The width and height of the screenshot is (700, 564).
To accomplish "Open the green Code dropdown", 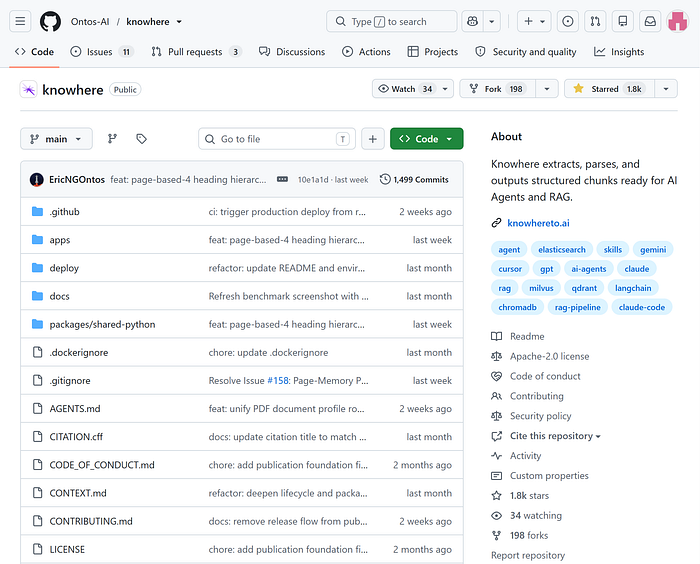I will pyautogui.click(x=426, y=139).
